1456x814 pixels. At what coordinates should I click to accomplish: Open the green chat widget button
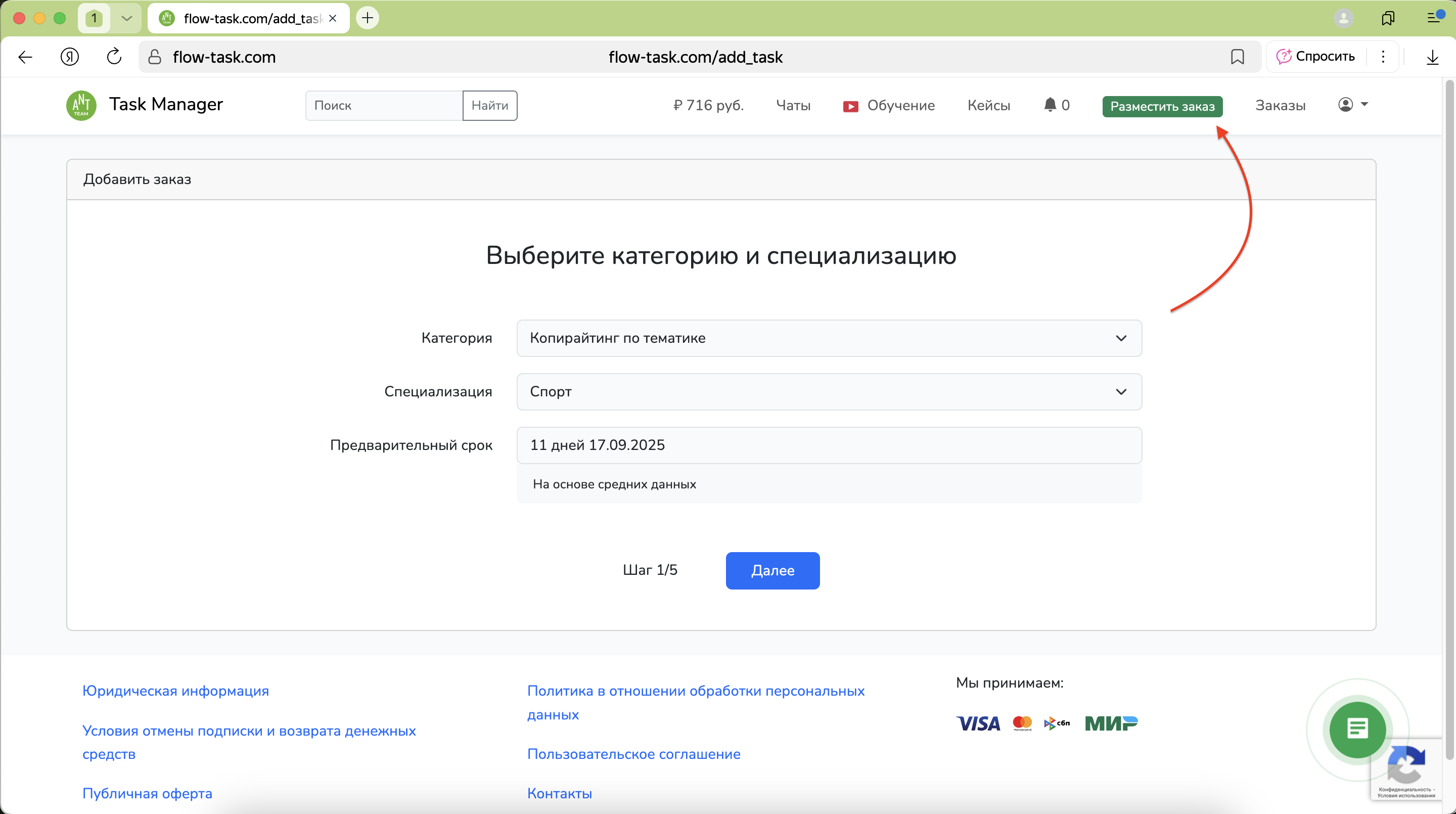(1356, 730)
